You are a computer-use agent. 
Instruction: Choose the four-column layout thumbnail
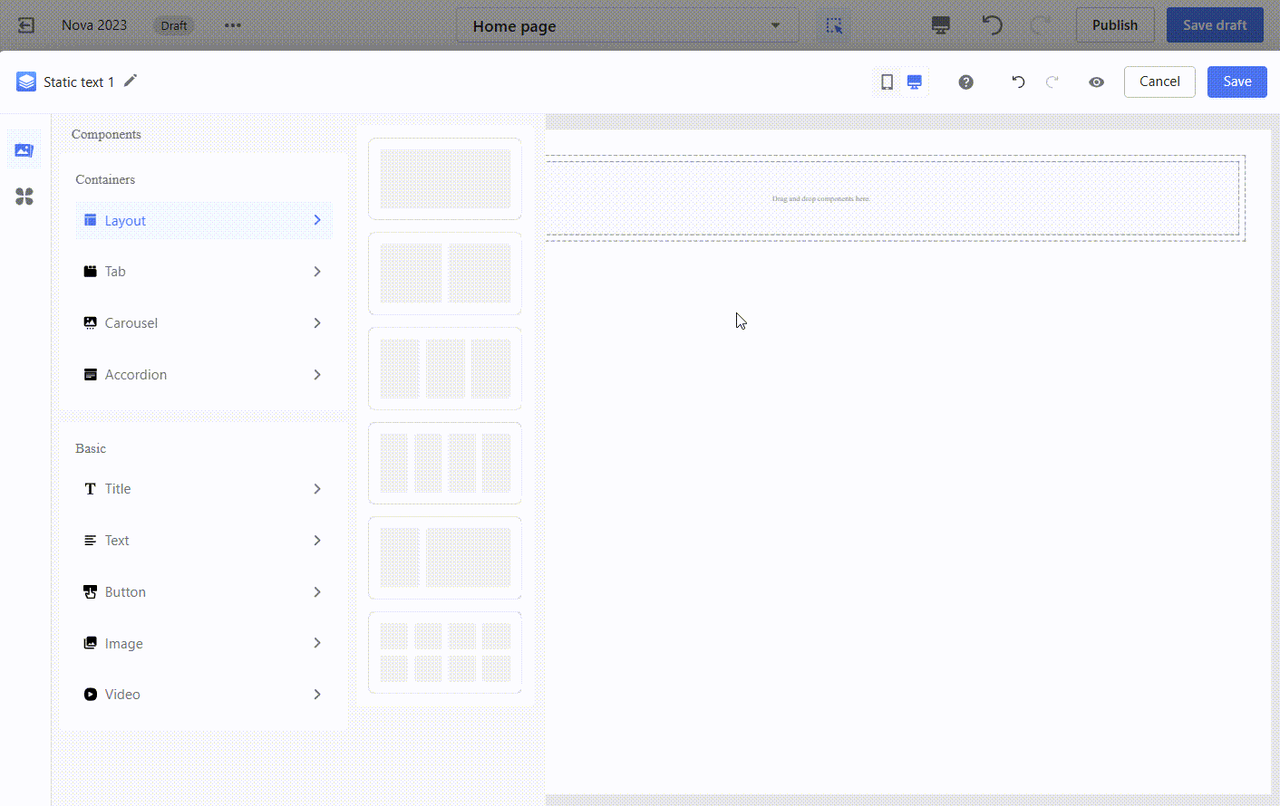(445, 463)
